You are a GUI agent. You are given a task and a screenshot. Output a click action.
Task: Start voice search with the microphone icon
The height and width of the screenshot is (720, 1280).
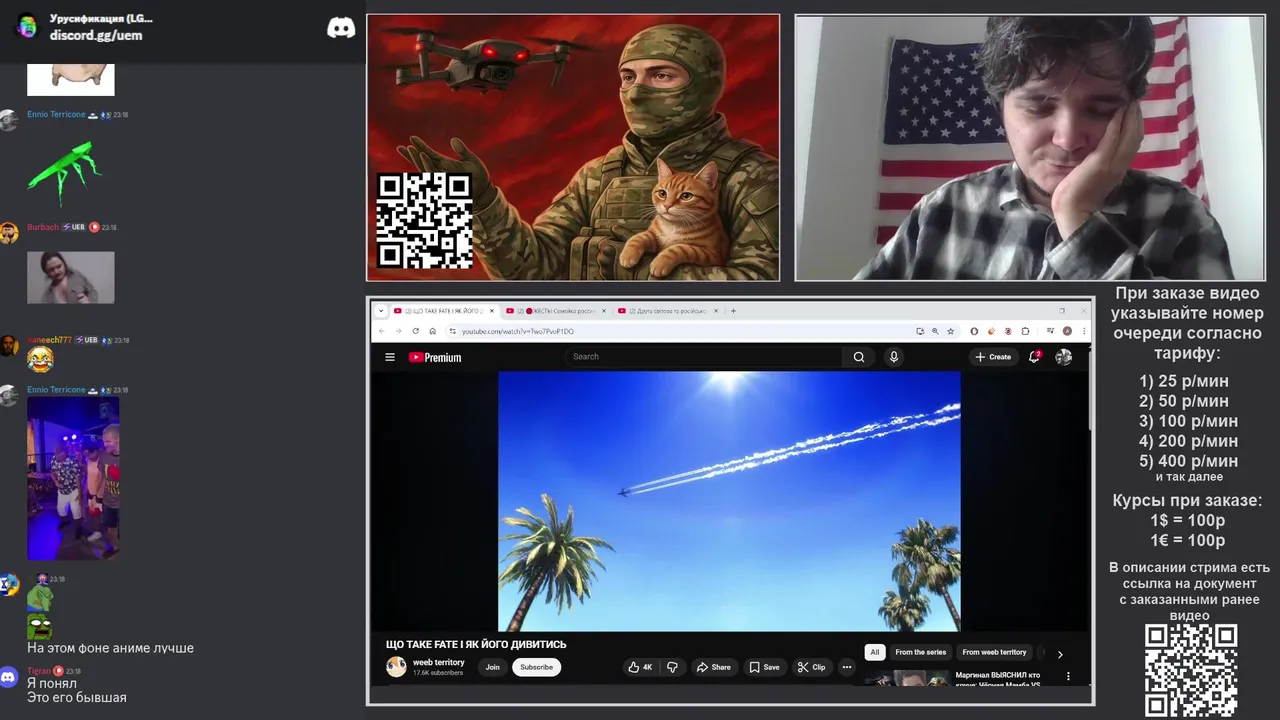(894, 357)
